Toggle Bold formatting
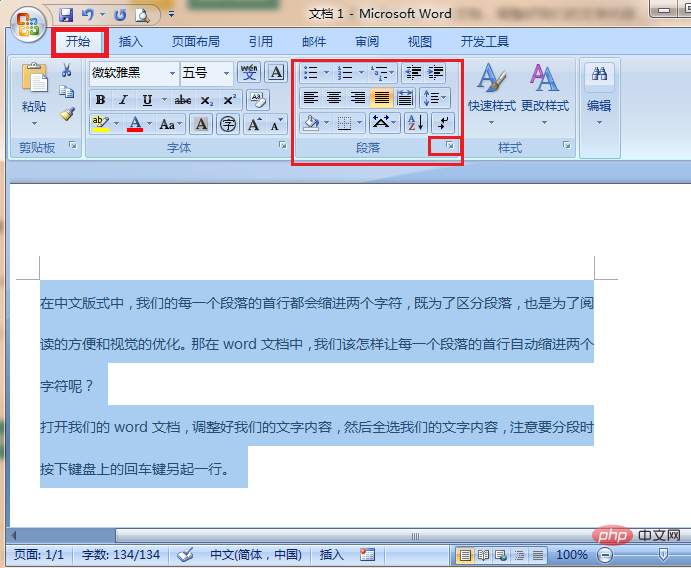691x568 pixels. point(100,100)
